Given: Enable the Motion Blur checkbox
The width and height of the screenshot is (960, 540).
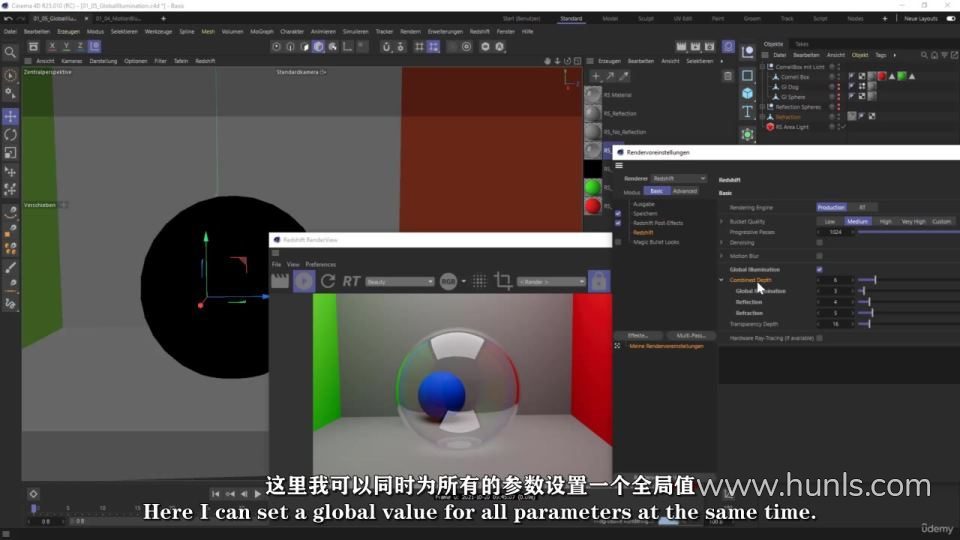Looking at the screenshot, I should 819,256.
